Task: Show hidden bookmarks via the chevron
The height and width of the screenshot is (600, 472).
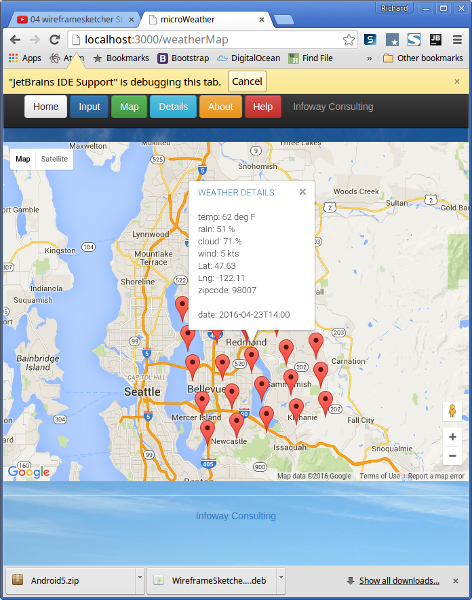Action: [x=369, y=58]
